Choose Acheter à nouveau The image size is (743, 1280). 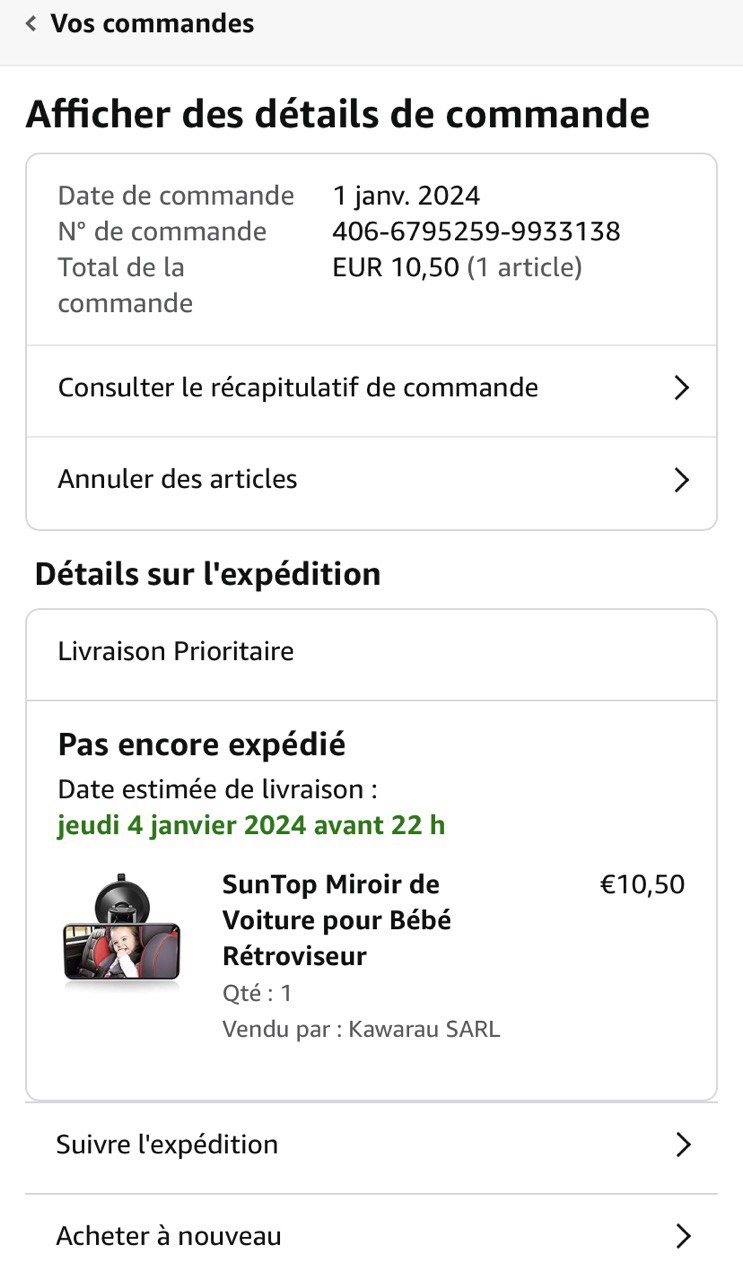[168, 1237]
